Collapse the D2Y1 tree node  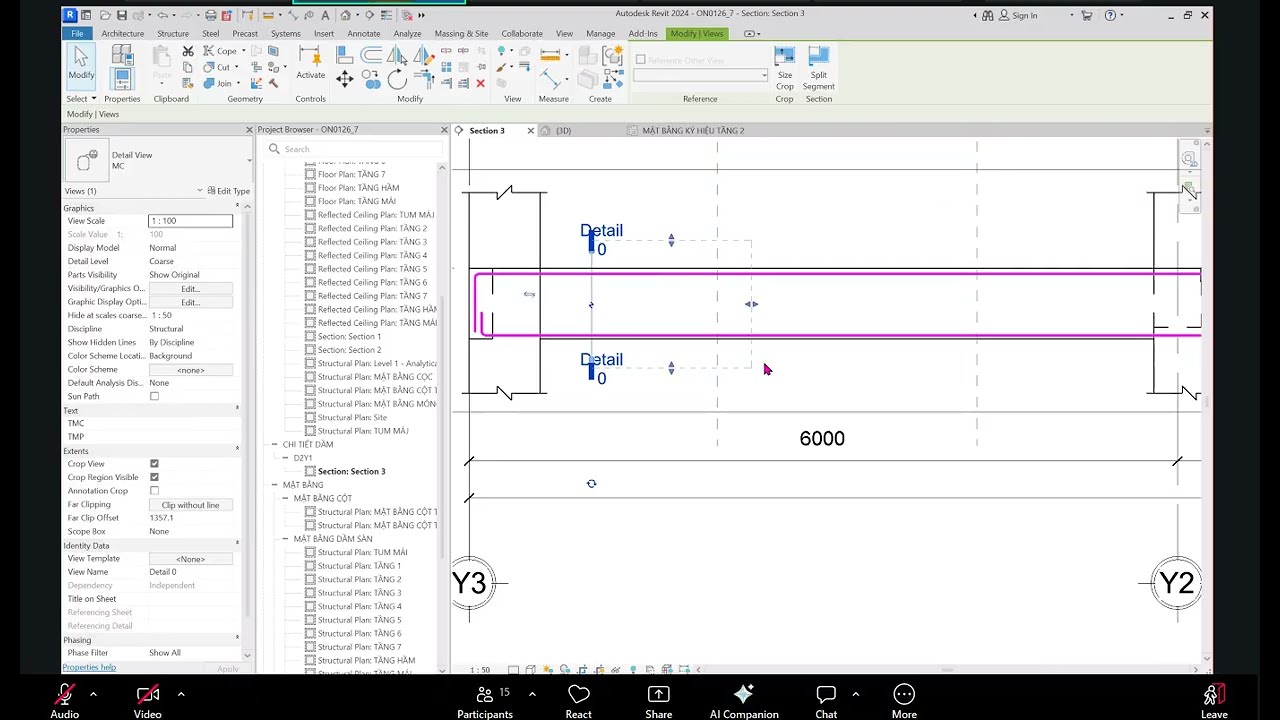coord(285,458)
